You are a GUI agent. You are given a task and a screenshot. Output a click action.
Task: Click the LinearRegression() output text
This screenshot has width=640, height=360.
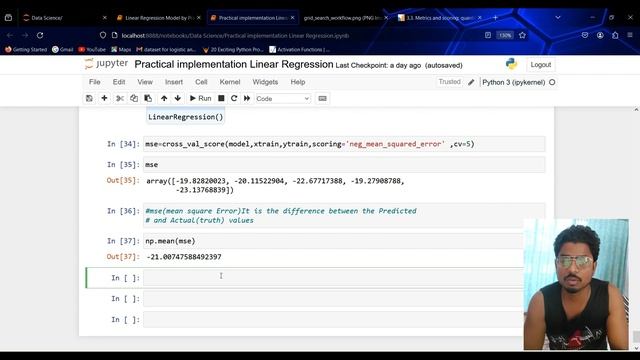click(x=185, y=117)
